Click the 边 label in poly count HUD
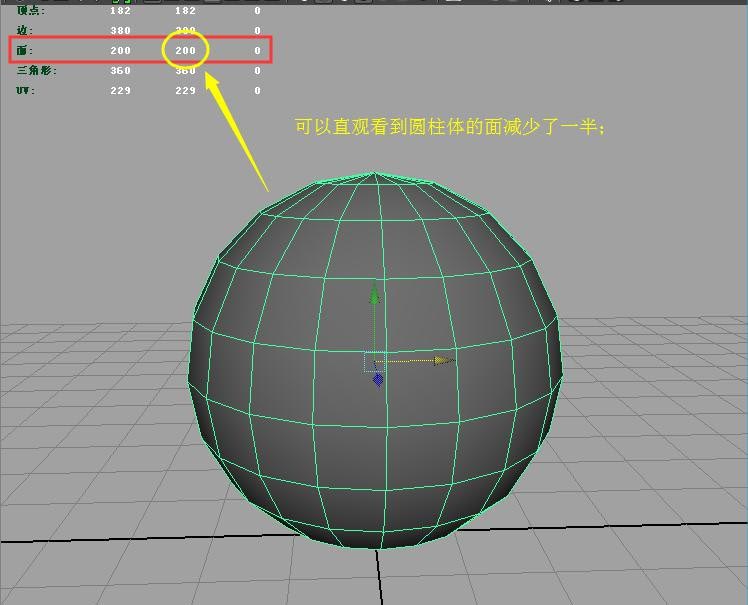The height and width of the screenshot is (605, 748). tap(25, 30)
